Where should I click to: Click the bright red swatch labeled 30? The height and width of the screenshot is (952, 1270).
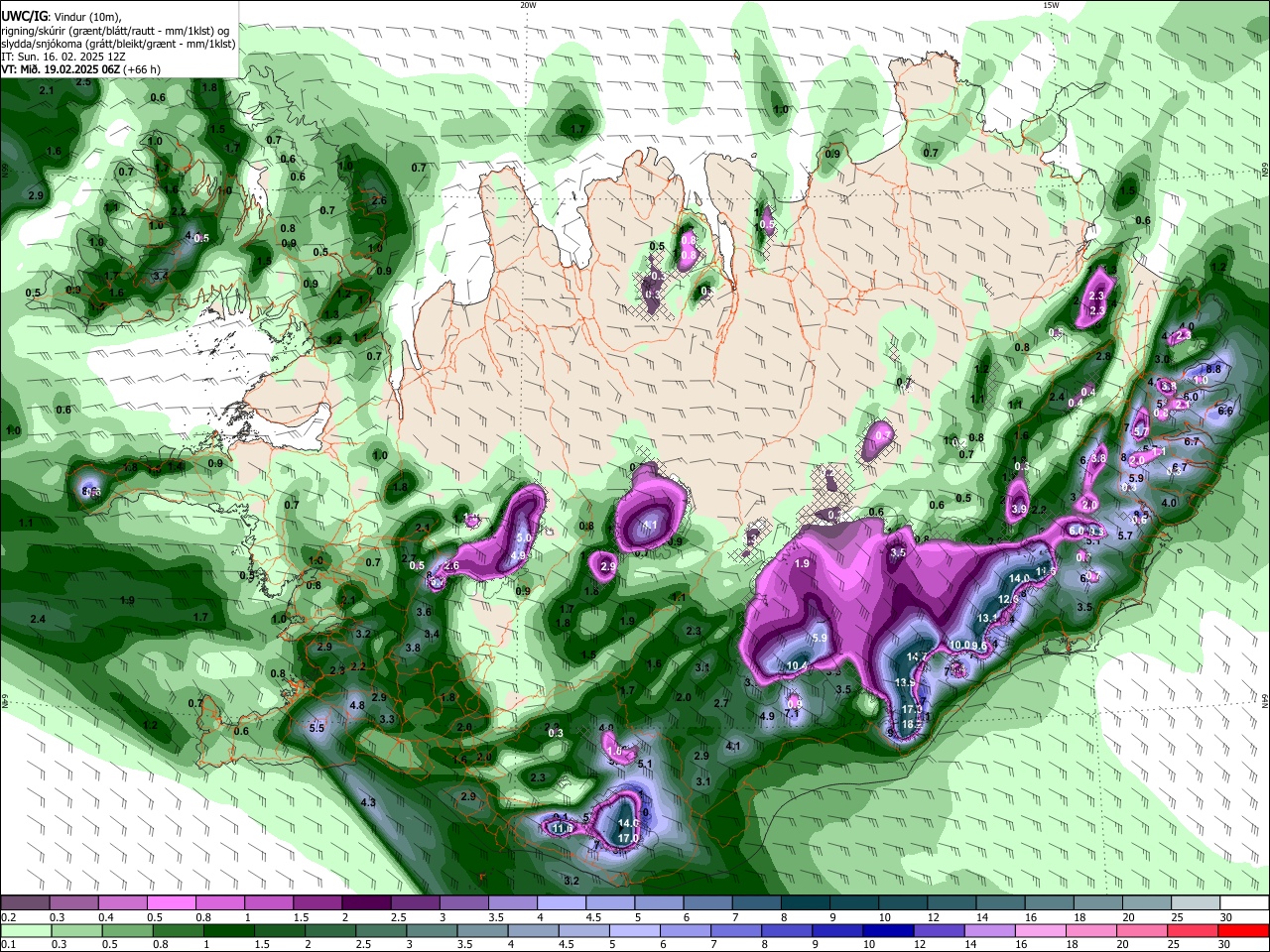(1244, 930)
